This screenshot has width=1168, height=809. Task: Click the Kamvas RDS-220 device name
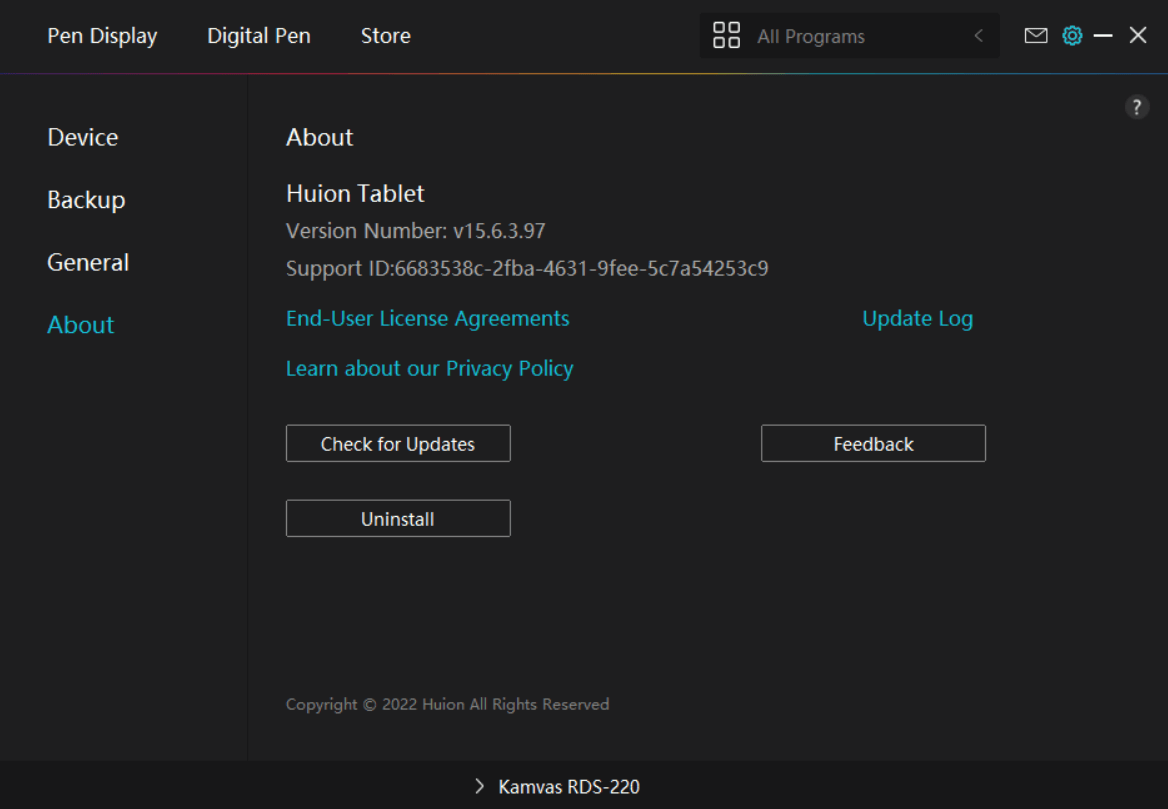569,787
